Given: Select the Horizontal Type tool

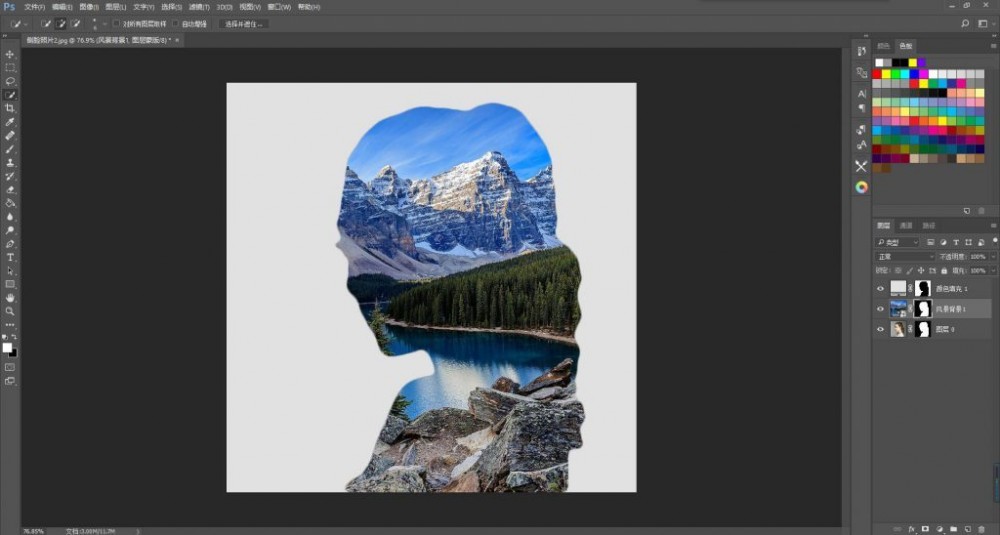Looking at the screenshot, I should click(x=10, y=257).
